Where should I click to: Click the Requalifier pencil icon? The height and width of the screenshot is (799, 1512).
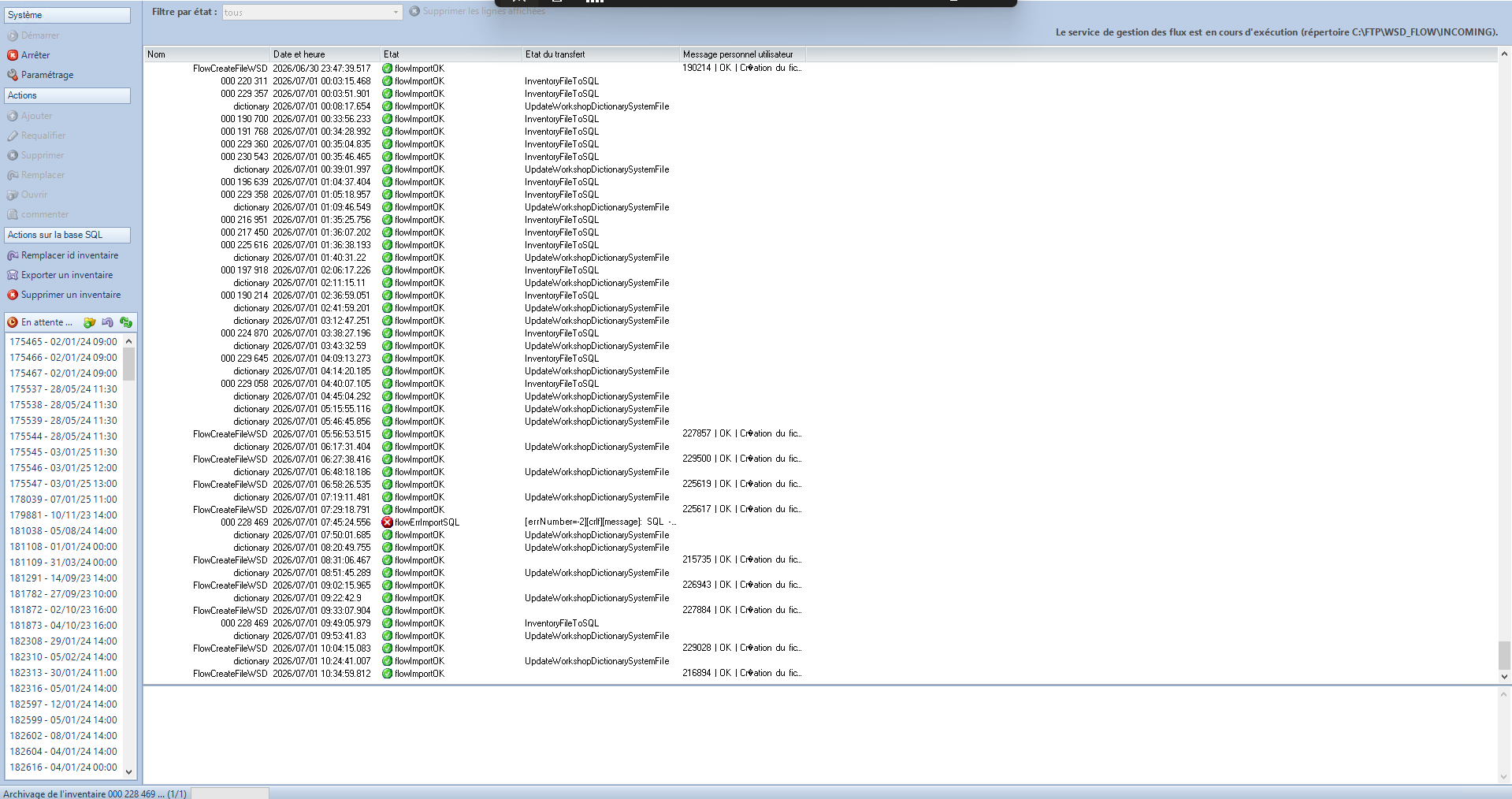(x=13, y=136)
